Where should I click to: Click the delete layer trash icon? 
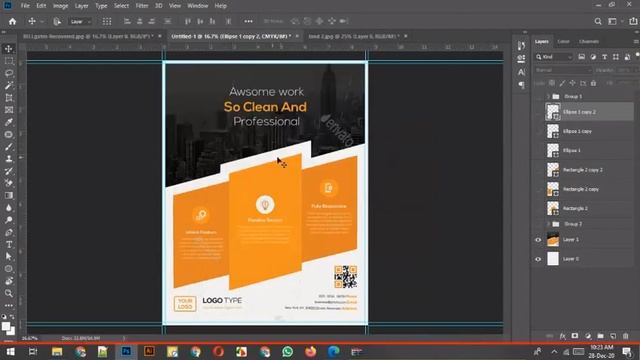pyautogui.click(x=625, y=336)
